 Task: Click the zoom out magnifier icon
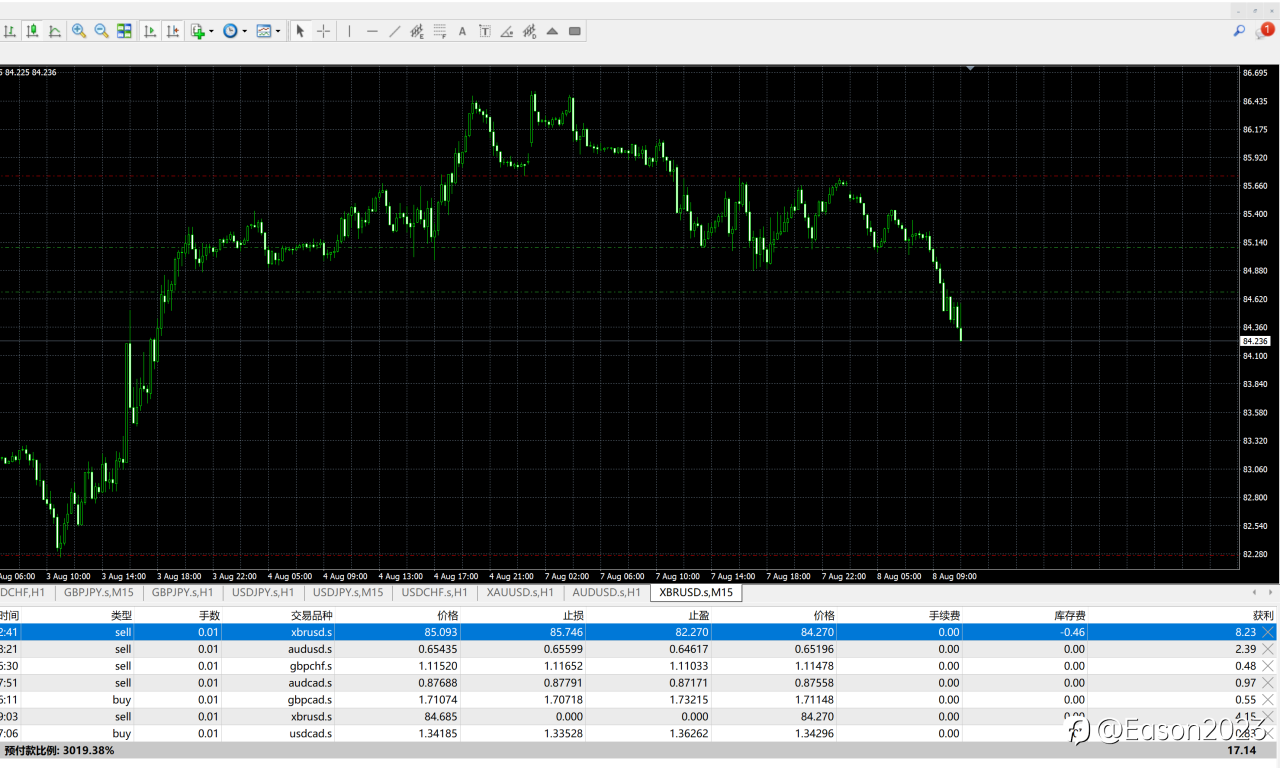tap(101, 31)
